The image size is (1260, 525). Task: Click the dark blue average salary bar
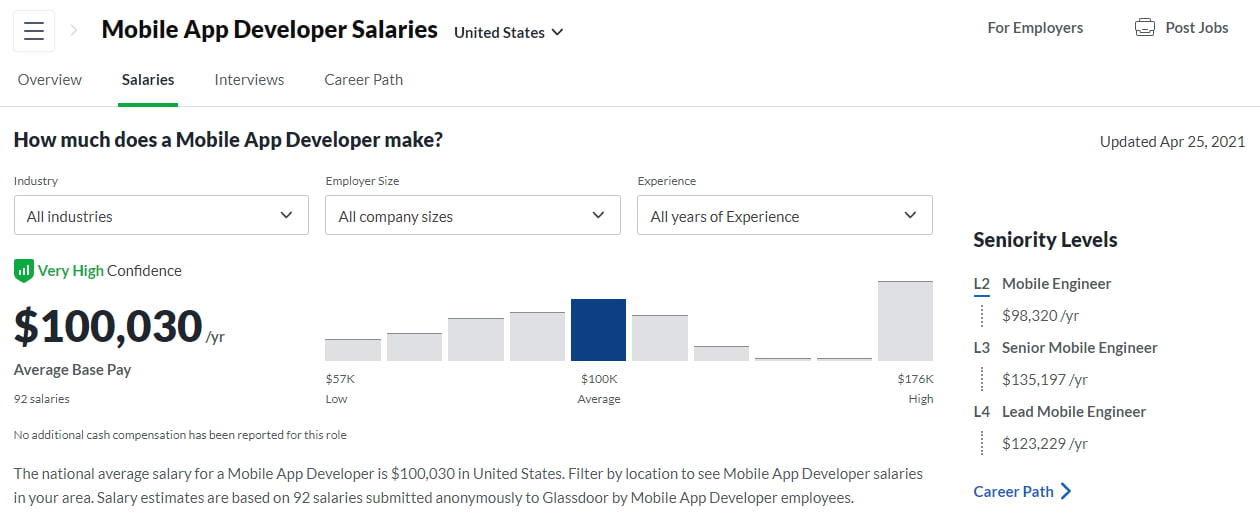point(598,330)
